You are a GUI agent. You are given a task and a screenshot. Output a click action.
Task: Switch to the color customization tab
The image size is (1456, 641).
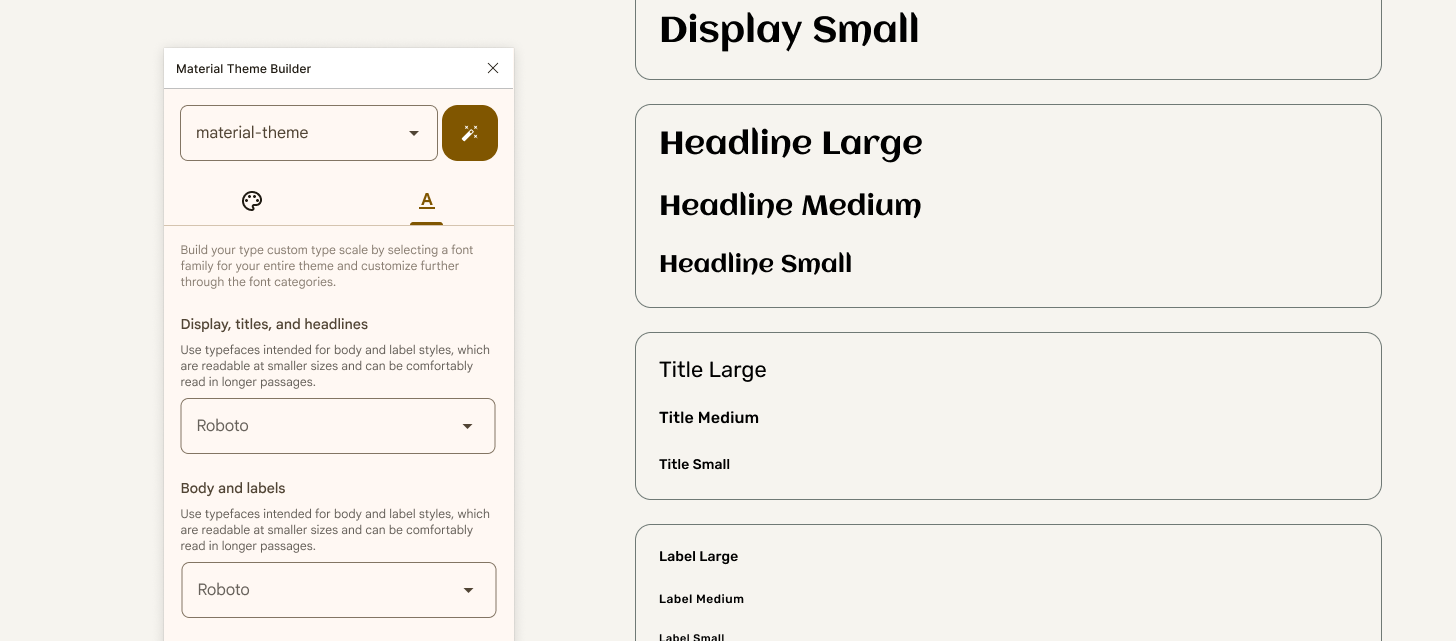(252, 201)
